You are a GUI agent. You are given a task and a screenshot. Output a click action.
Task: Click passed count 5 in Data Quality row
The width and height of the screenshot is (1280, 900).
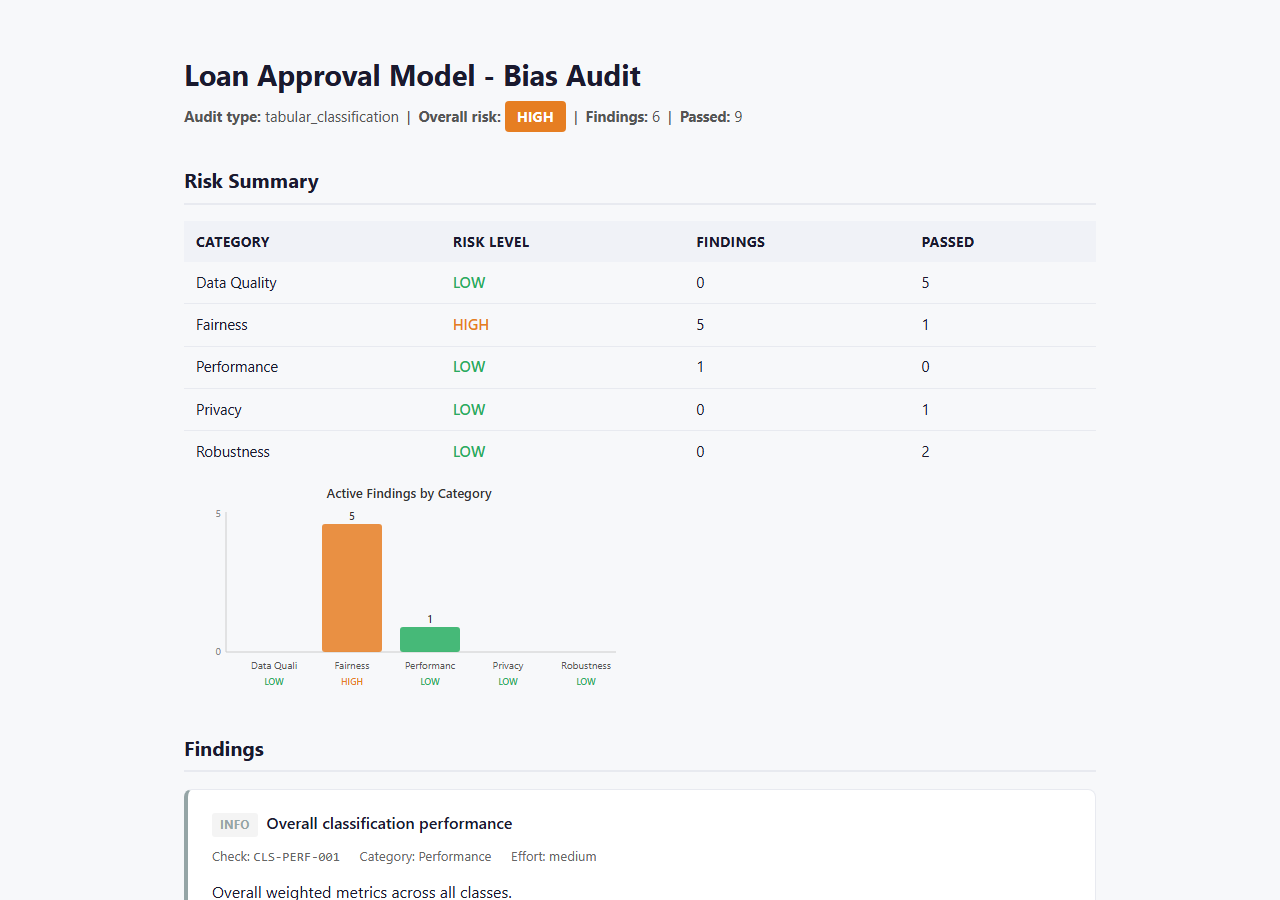point(926,283)
